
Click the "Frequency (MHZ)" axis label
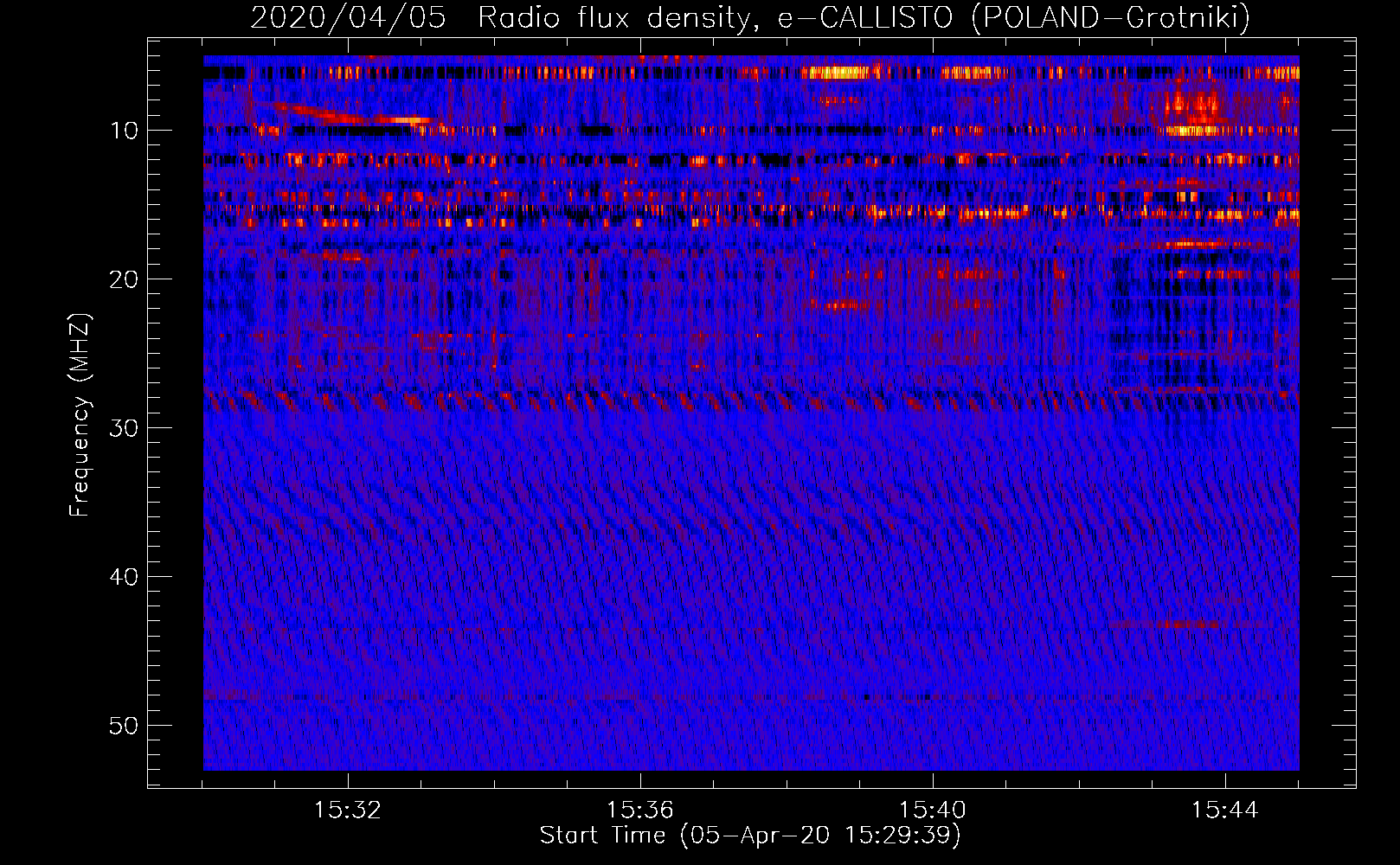tap(80, 415)
